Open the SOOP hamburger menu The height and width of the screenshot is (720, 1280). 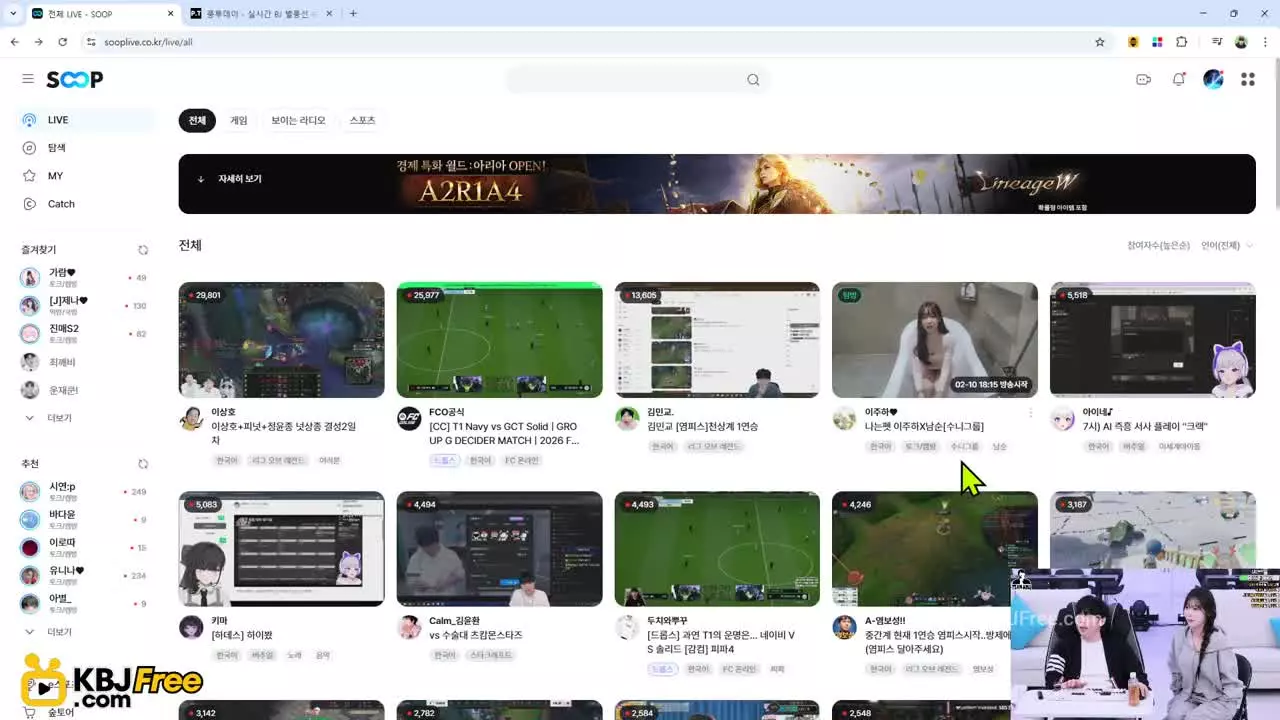(28, 79)
